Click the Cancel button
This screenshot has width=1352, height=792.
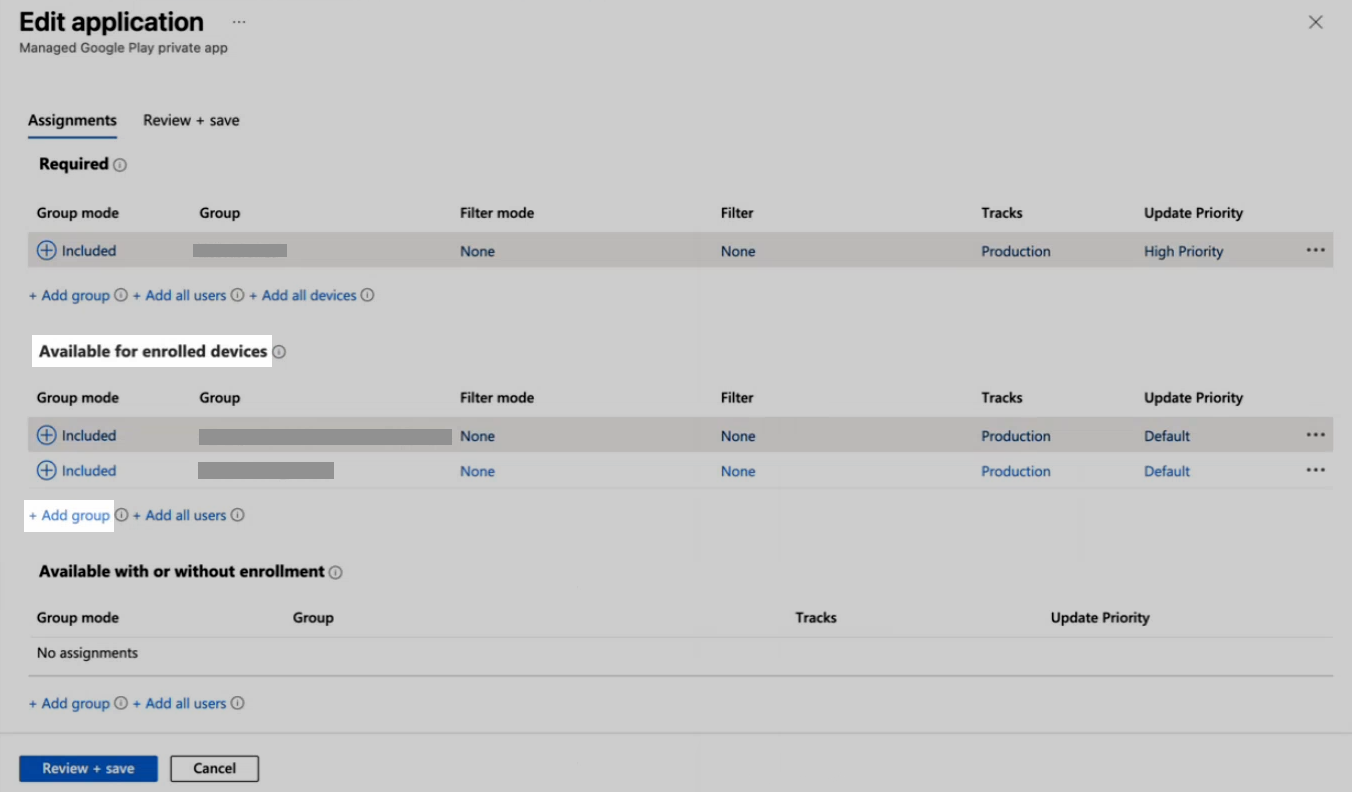click(214, 768)
